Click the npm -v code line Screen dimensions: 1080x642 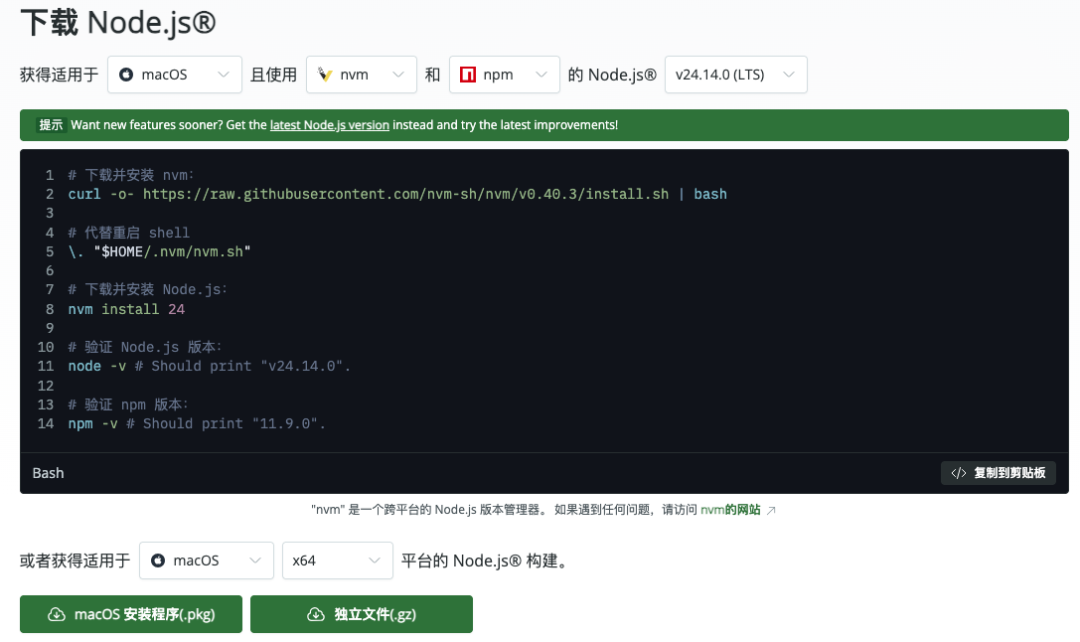click(196, 424)
